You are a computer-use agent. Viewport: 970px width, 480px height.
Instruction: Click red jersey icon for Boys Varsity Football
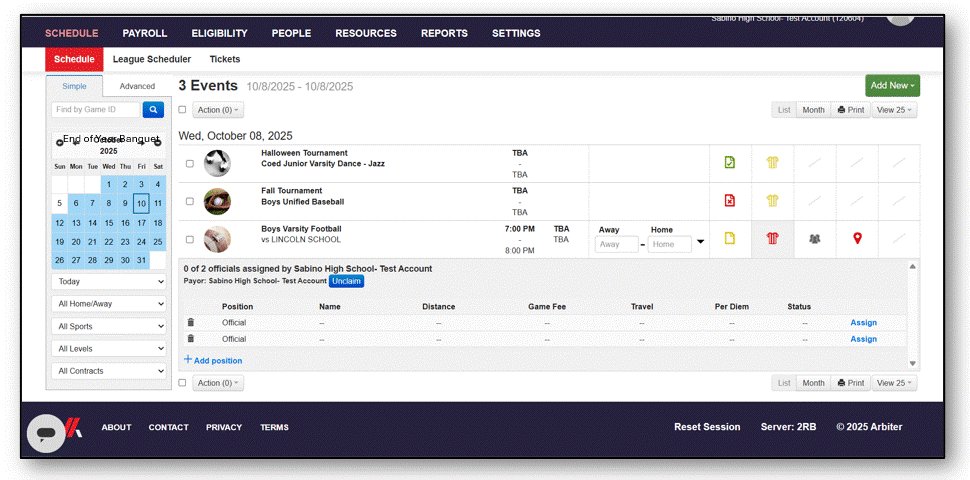772,239
